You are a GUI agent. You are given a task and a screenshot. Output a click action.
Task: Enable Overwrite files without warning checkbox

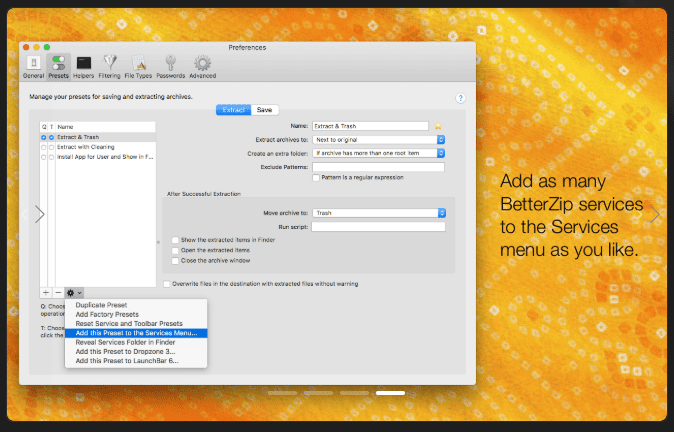point(167,284)
